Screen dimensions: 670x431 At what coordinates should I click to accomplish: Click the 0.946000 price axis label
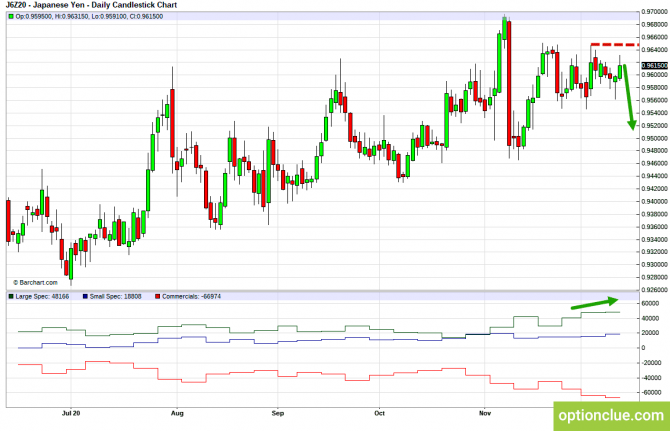(x=655, y=163)
